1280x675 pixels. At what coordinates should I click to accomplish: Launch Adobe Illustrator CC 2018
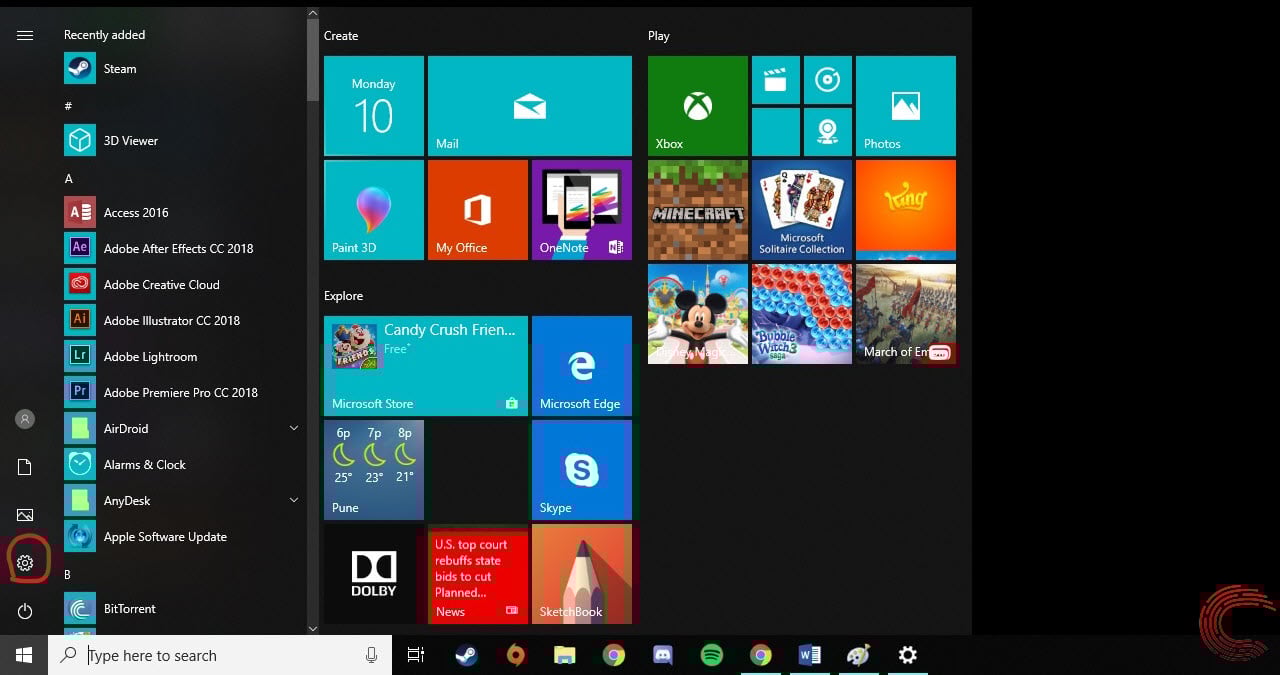coord(180,321)
